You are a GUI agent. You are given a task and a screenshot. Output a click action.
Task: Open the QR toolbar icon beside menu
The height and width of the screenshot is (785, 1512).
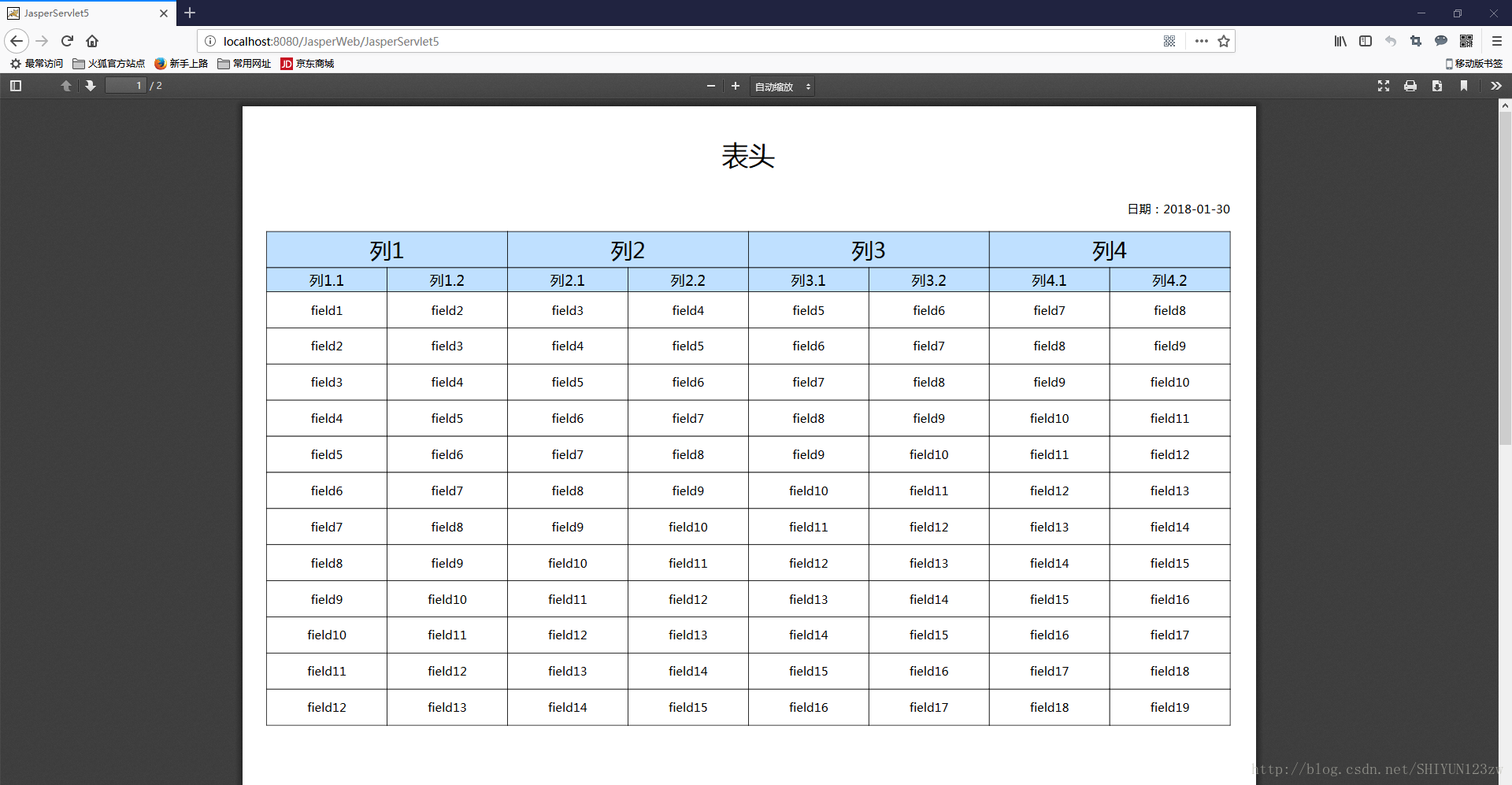pos(1466,41)
